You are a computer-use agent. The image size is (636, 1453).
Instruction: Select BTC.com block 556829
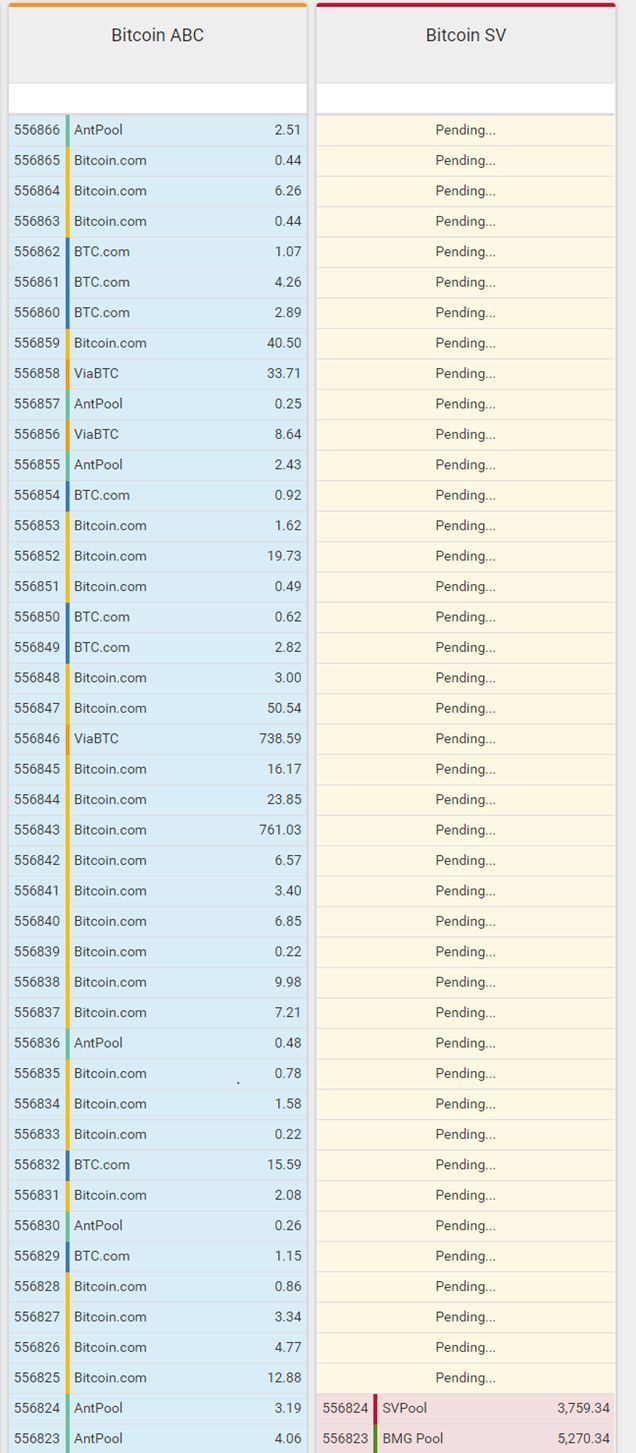point(157,1256)
